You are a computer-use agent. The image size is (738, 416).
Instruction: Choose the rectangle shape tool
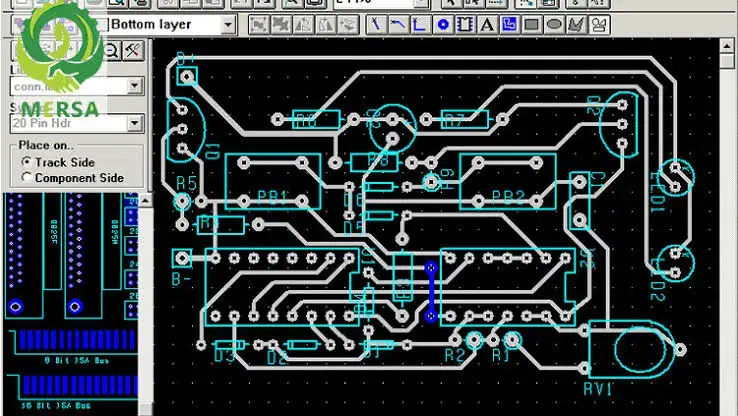532,23
